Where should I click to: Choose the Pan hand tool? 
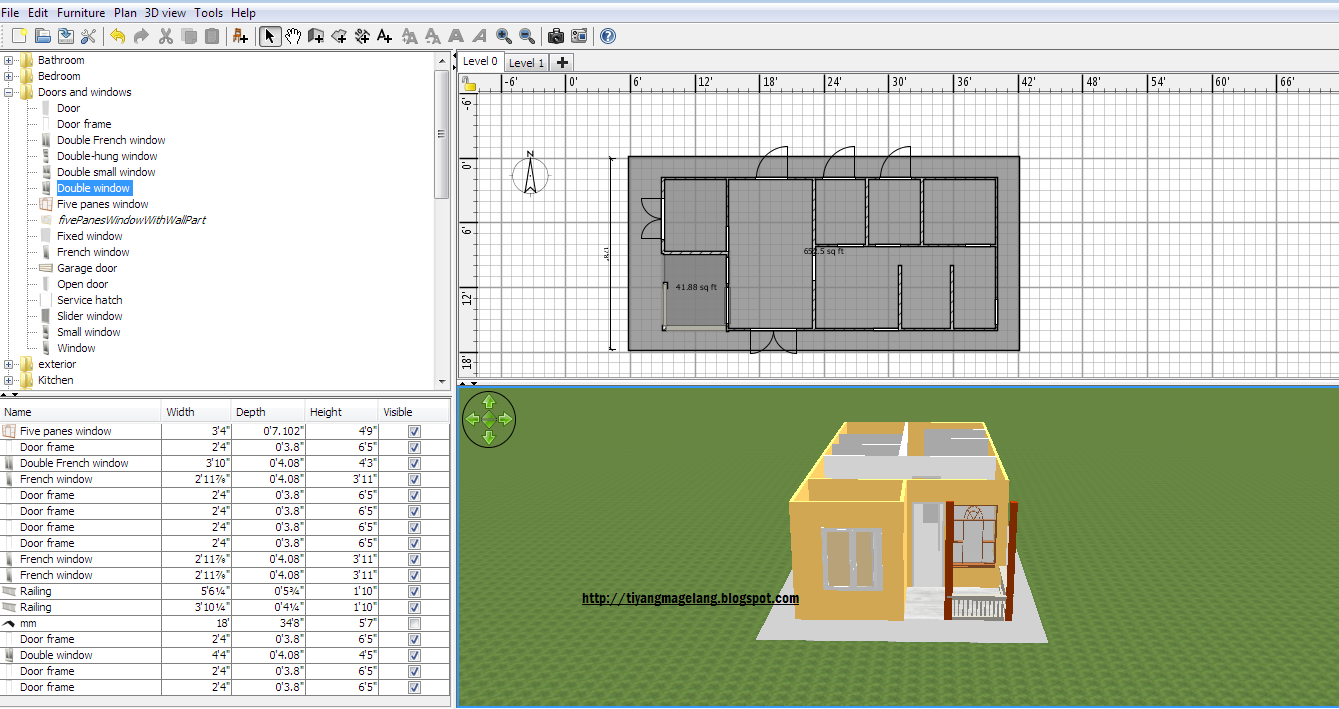pos(293,36)
